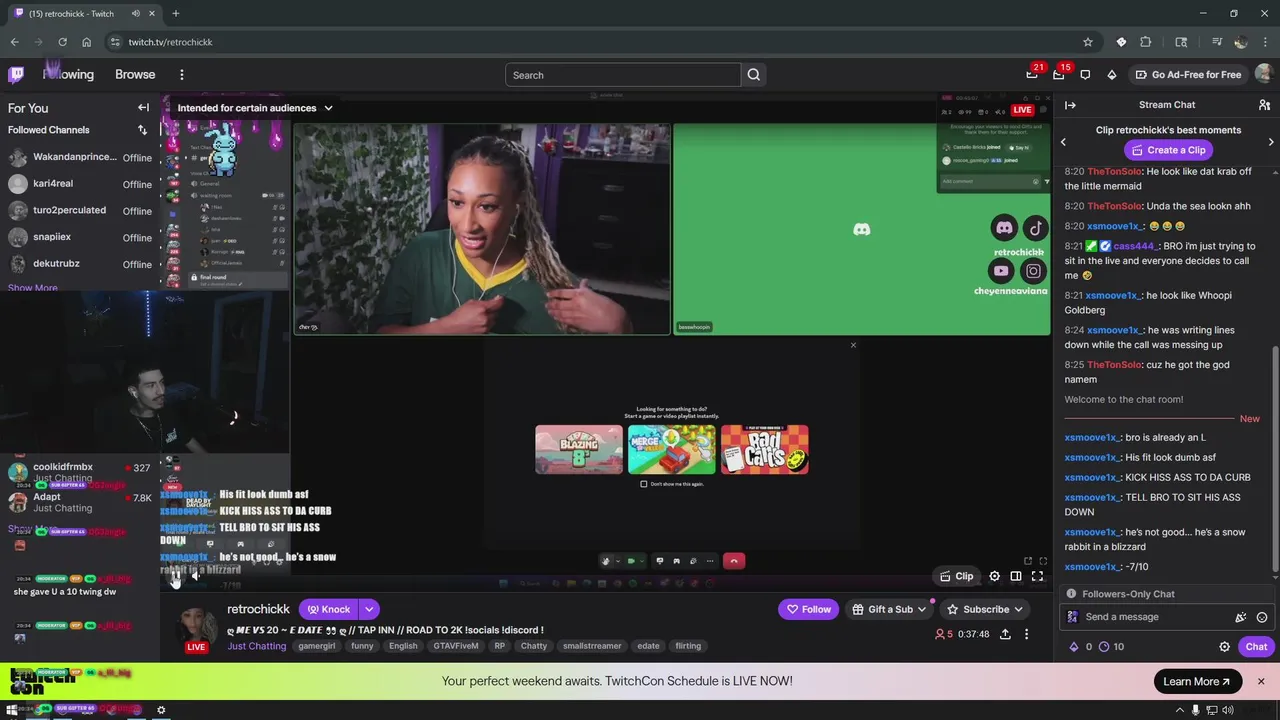Screen dimensions: 1280x720
Task: Reload the page in Chrome
Action: [62, 42]
